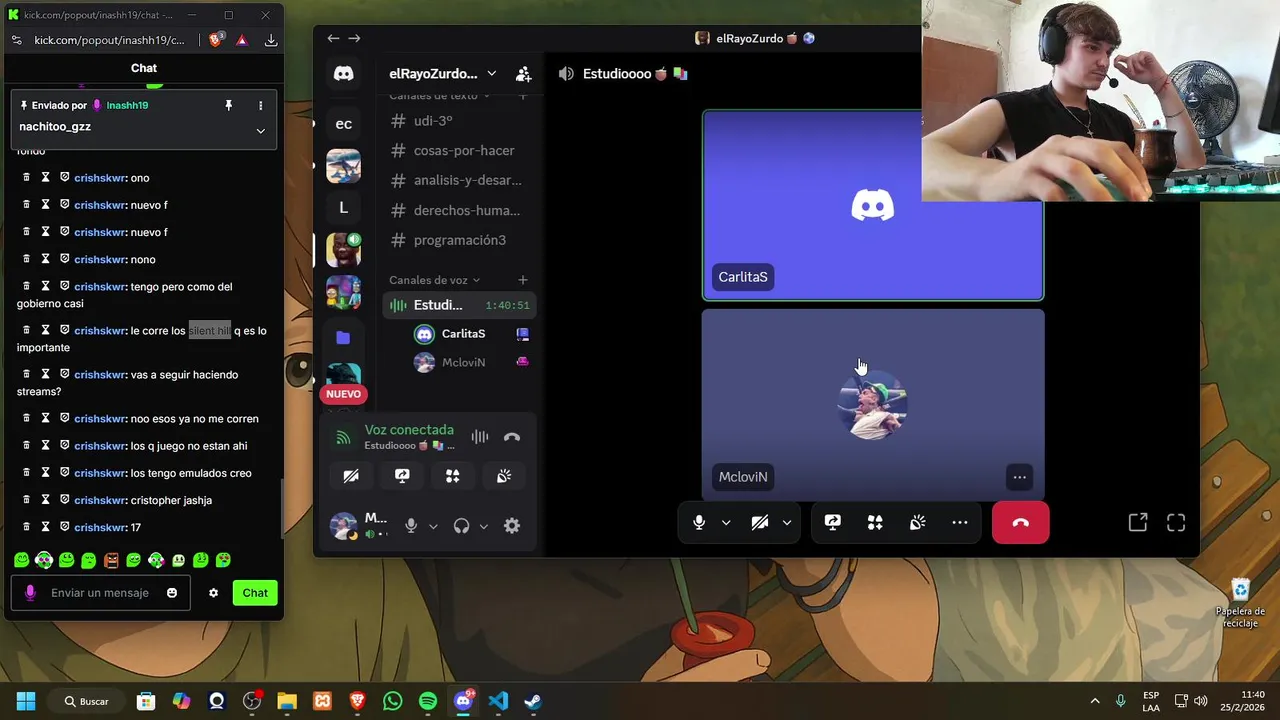The height and width of the screenshot is (720, 1280).
Task: Open the analisis-y-desar... channel
Action: [x=459, y=180]
